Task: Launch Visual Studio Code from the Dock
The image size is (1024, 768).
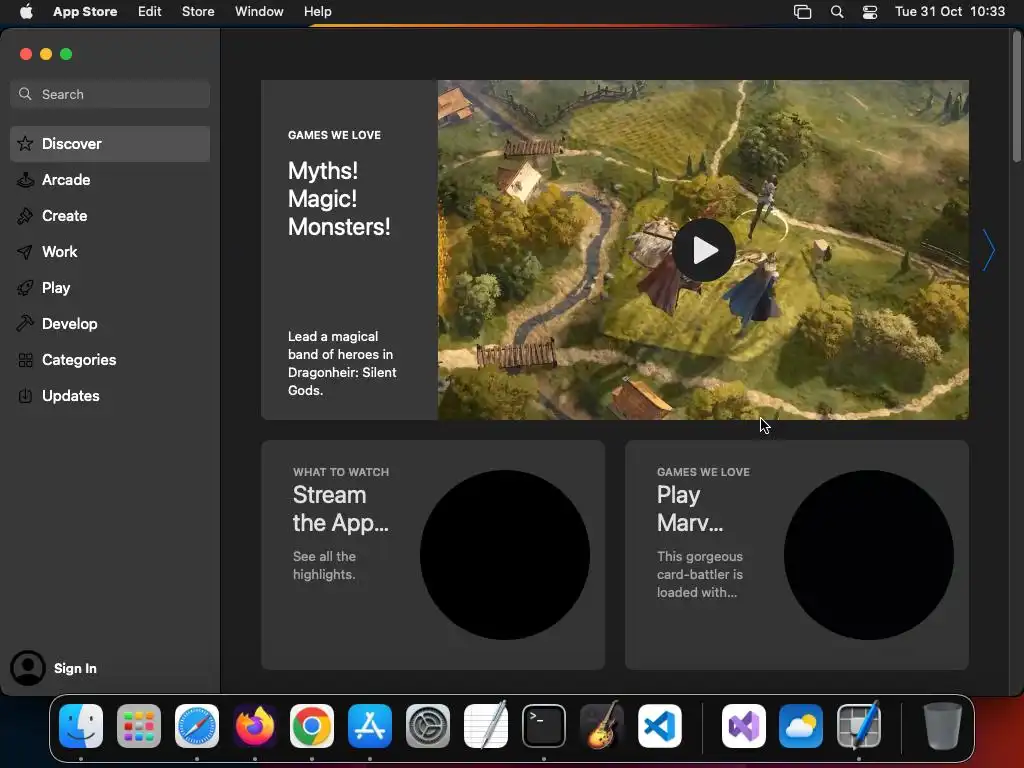Action: tap(660, 726)
